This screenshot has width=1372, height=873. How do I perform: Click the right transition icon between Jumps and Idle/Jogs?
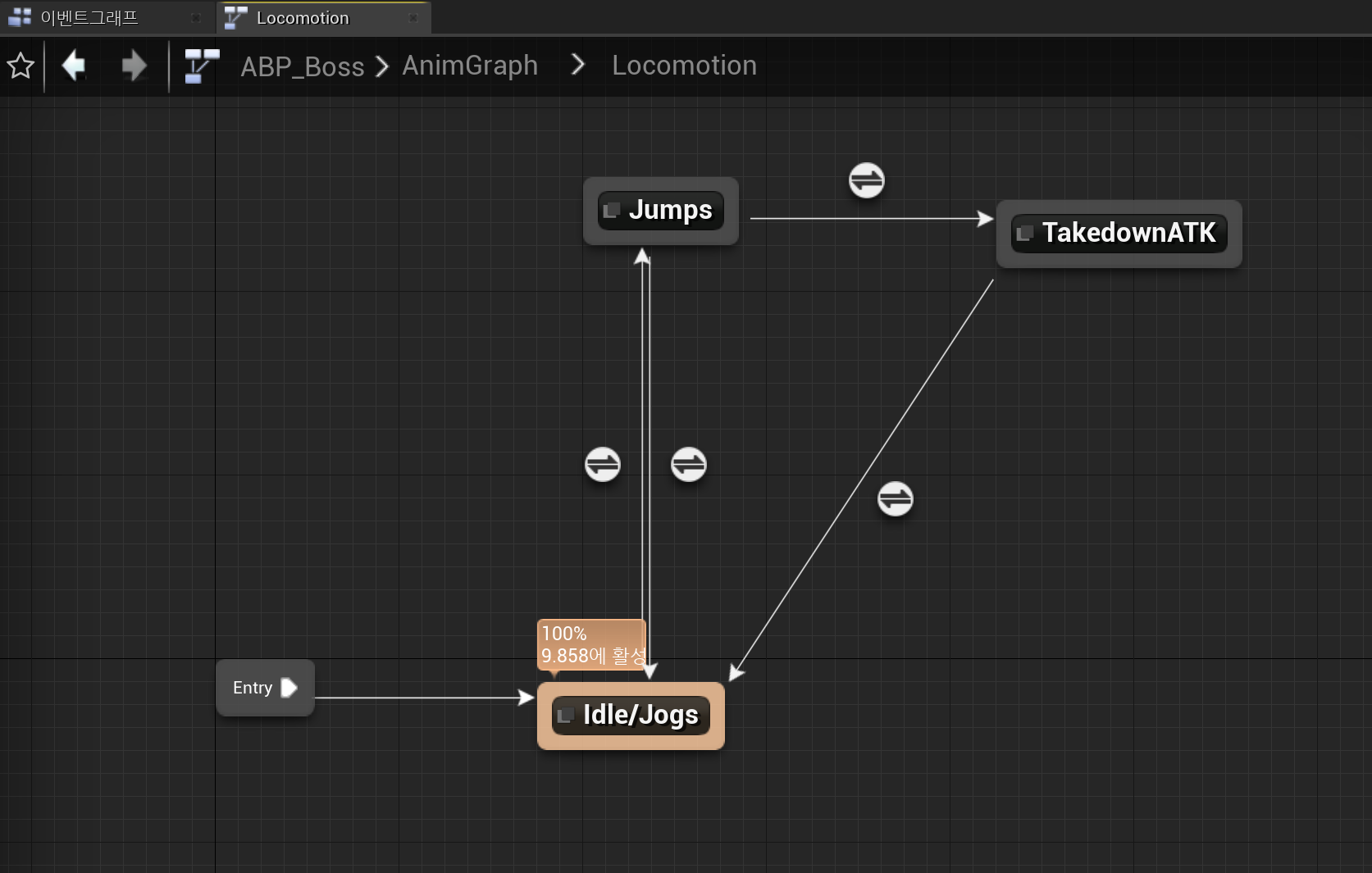pyautogui.click(x=688, y=465)
